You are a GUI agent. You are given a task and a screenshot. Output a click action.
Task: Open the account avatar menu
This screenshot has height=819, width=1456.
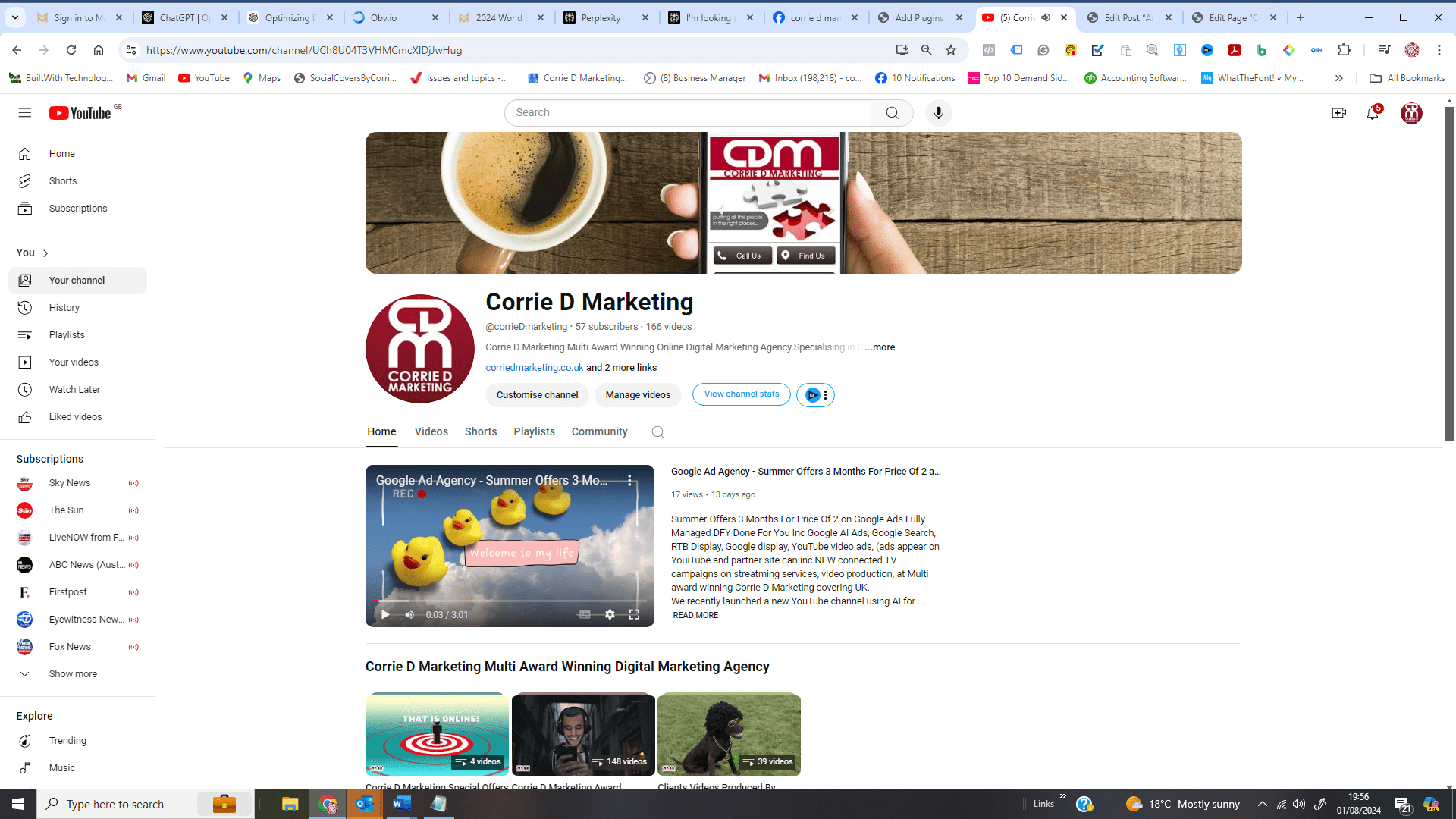pyautogui.click(x=1411, y=113)
